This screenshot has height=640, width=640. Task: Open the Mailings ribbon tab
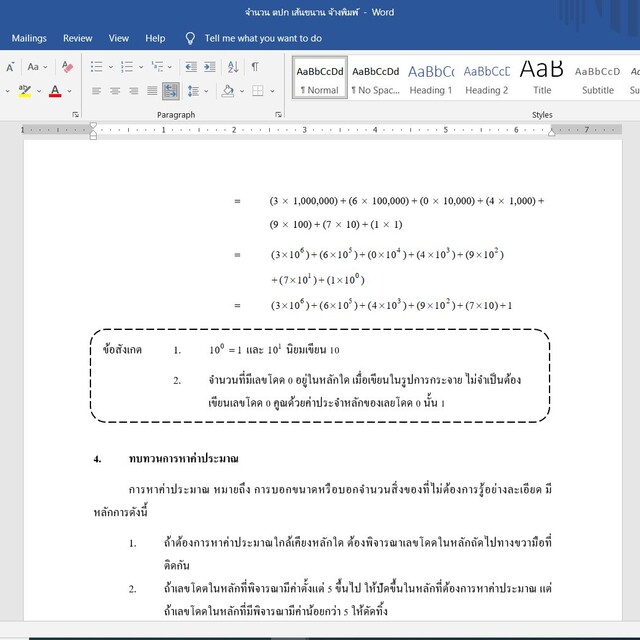(29, 38)
